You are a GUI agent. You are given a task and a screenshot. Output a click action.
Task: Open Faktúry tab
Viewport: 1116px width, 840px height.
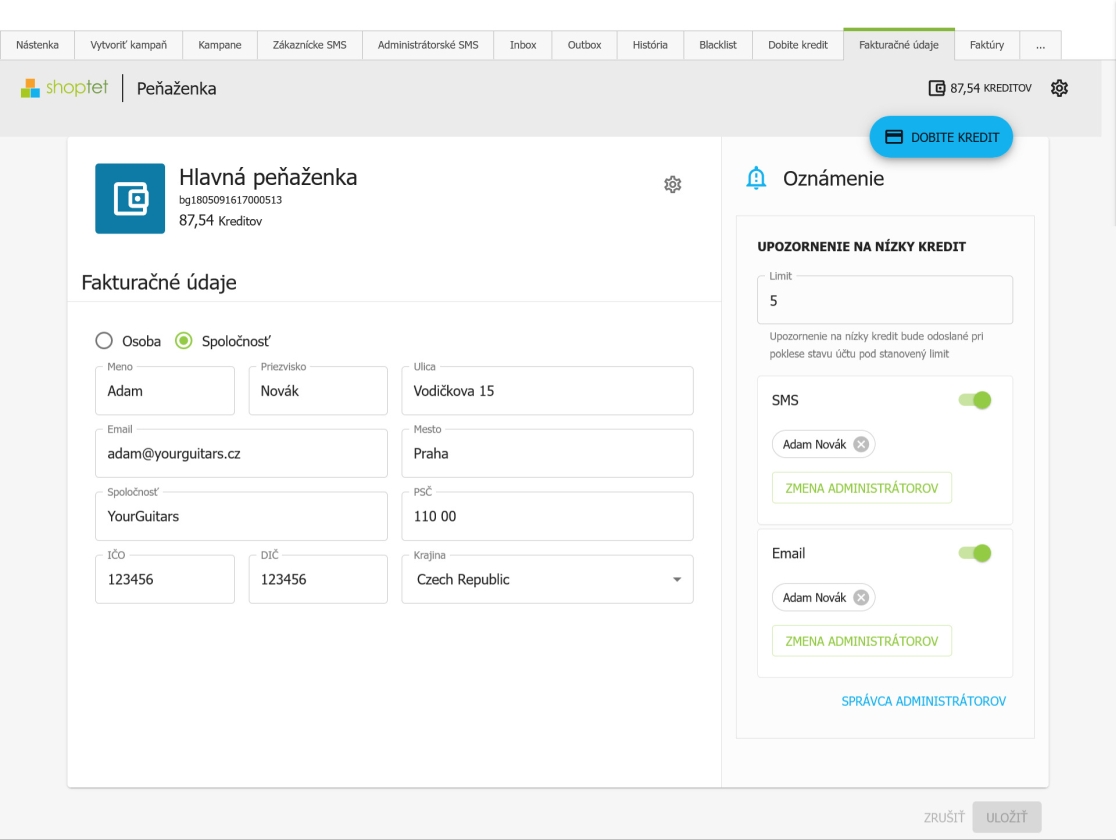tap(987, 45)
